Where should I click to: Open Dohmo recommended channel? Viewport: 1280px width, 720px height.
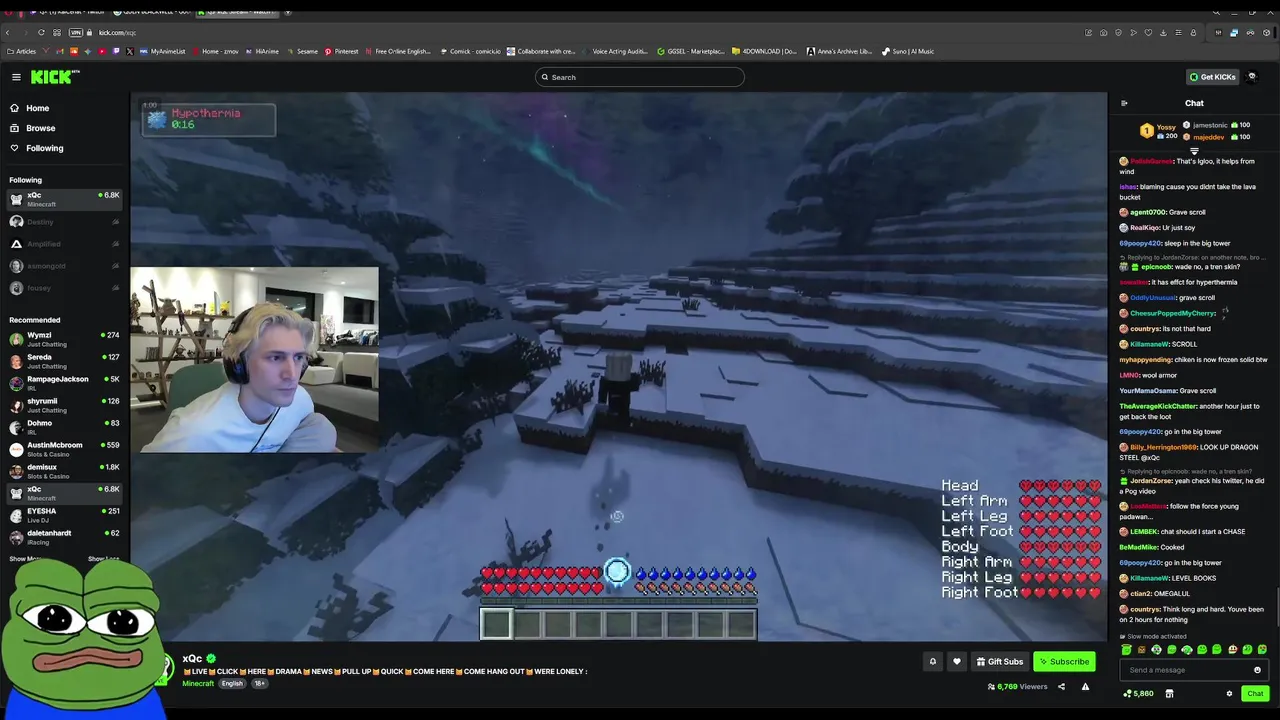[65, 428]
